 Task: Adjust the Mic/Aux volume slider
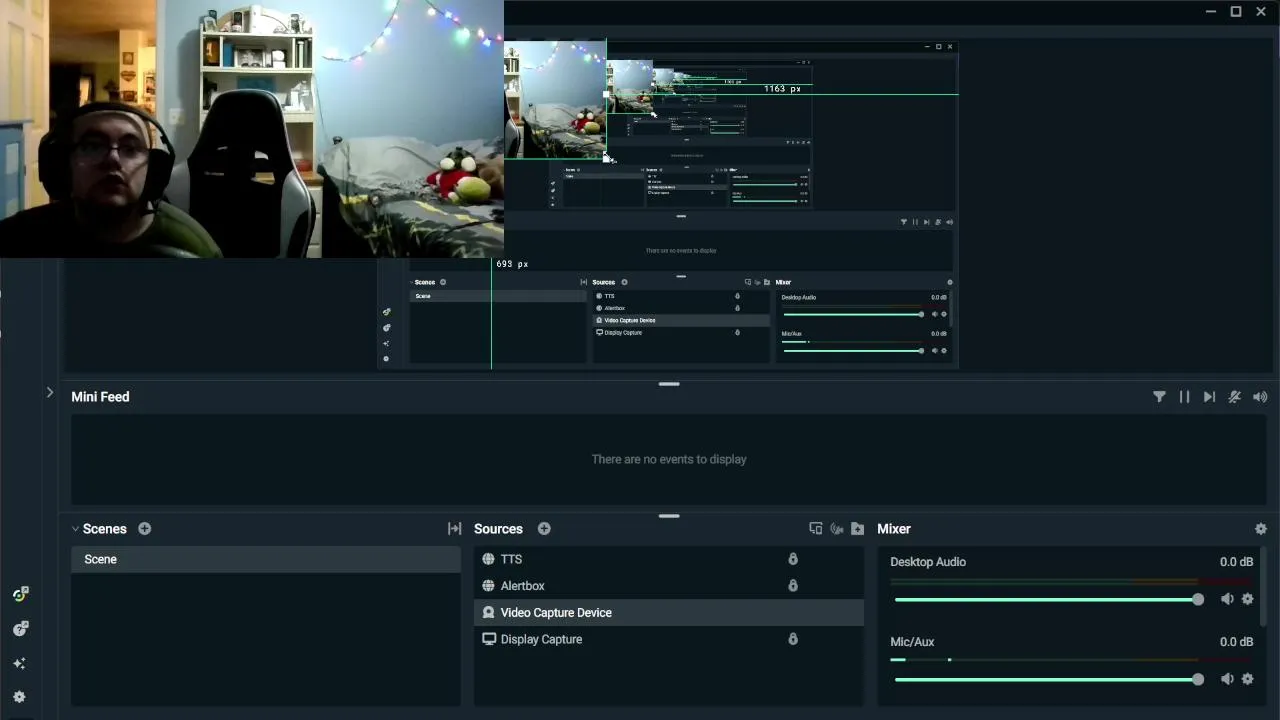[x=1049, y=679]
